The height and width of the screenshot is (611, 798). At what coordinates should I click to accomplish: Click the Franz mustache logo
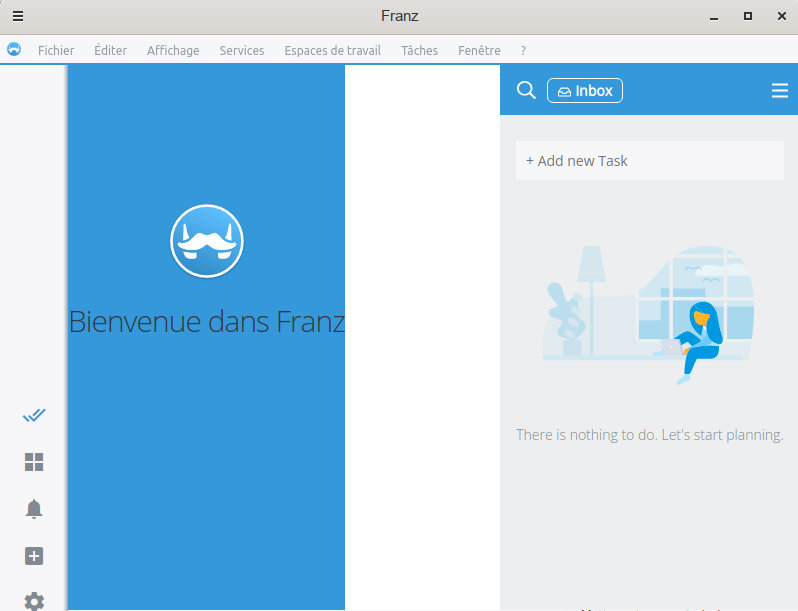pyautogui.click(x=207, y=240)
